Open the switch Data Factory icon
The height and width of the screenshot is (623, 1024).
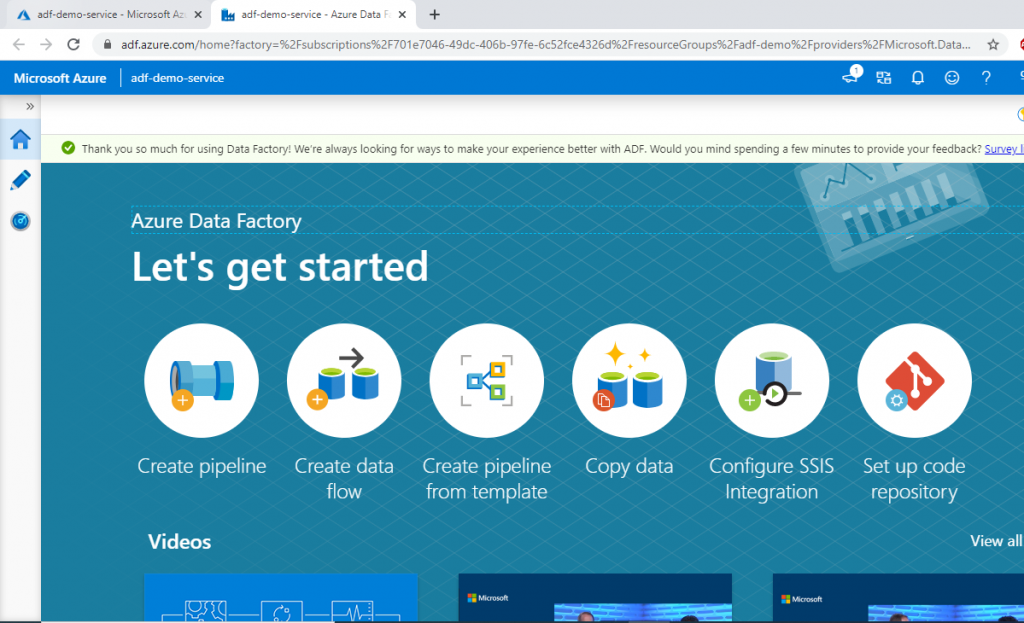point(884,78)
